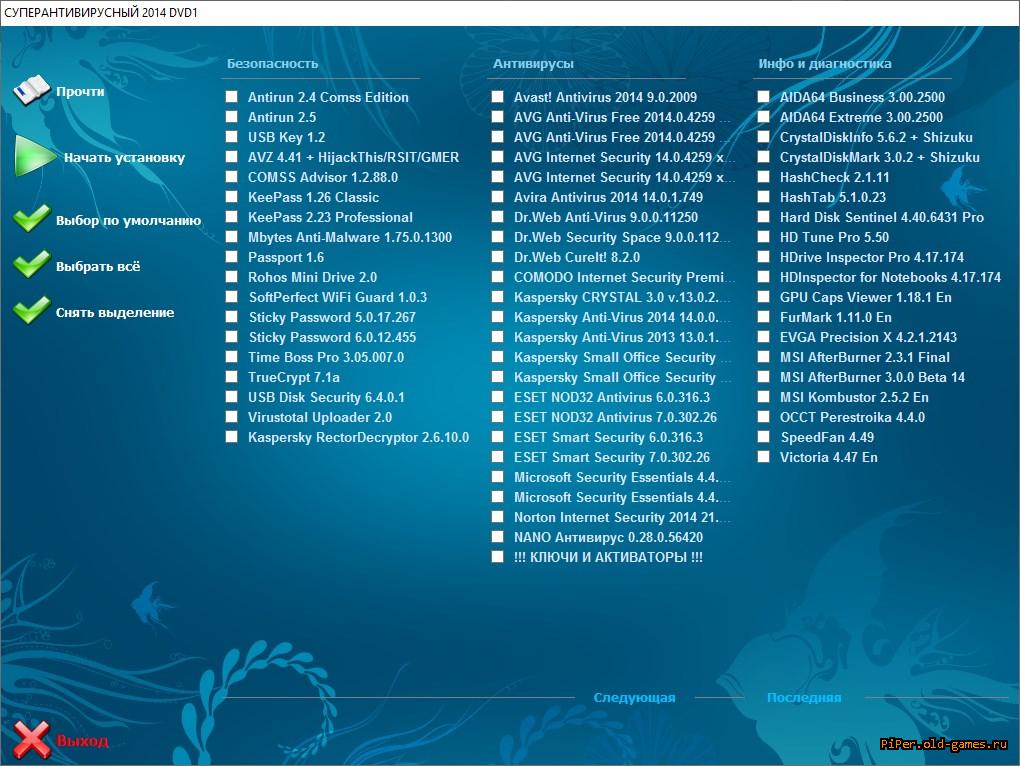This screenshot has width=1020, height=766.
Task: Jump to the Последняя page
Action: pos(804,698)
